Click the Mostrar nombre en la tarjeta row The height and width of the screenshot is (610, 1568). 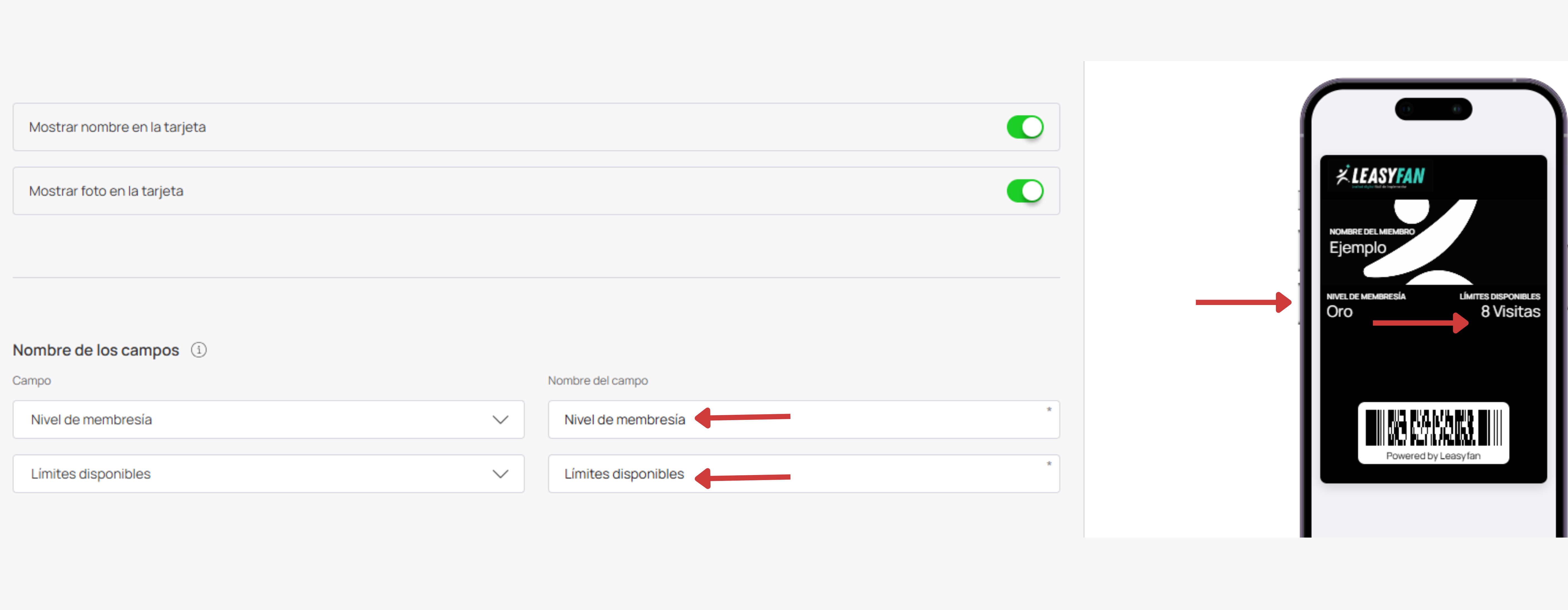tap(536, 127)
